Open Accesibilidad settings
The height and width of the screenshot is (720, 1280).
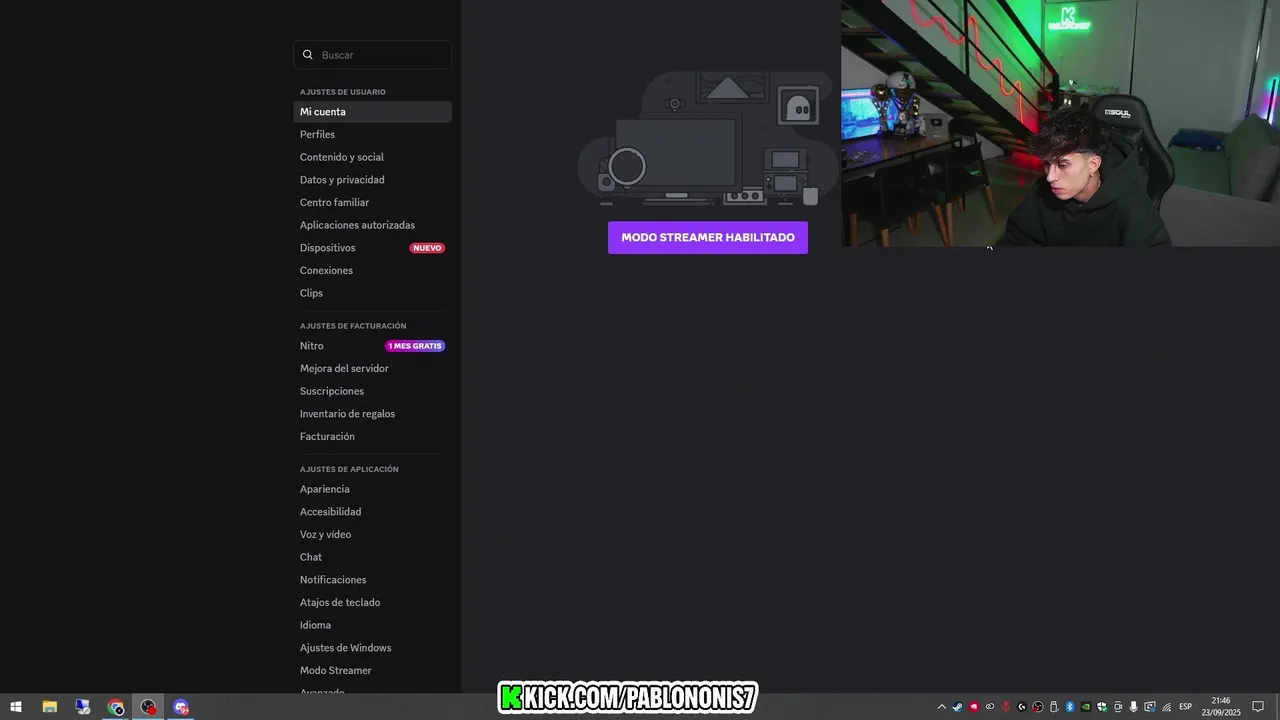372,512
